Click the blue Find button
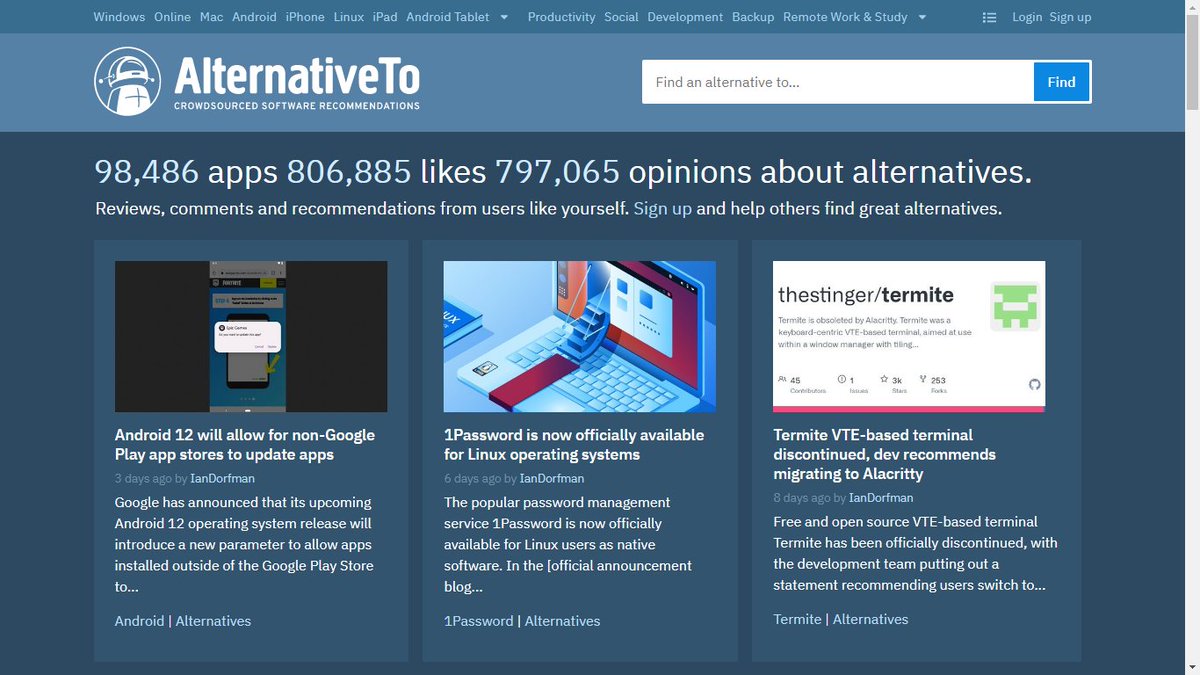The height and width of the screenshot is (675, 1200). (x=1062, y=82)
